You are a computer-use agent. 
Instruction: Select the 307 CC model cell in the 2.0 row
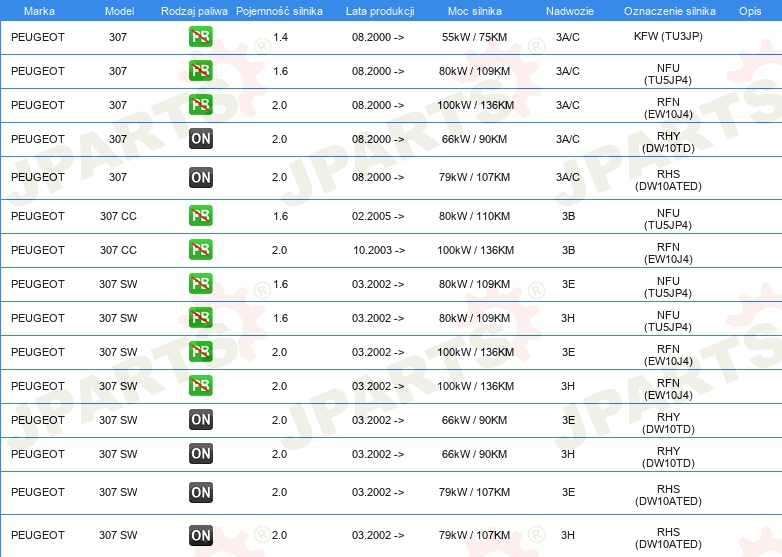118,250
